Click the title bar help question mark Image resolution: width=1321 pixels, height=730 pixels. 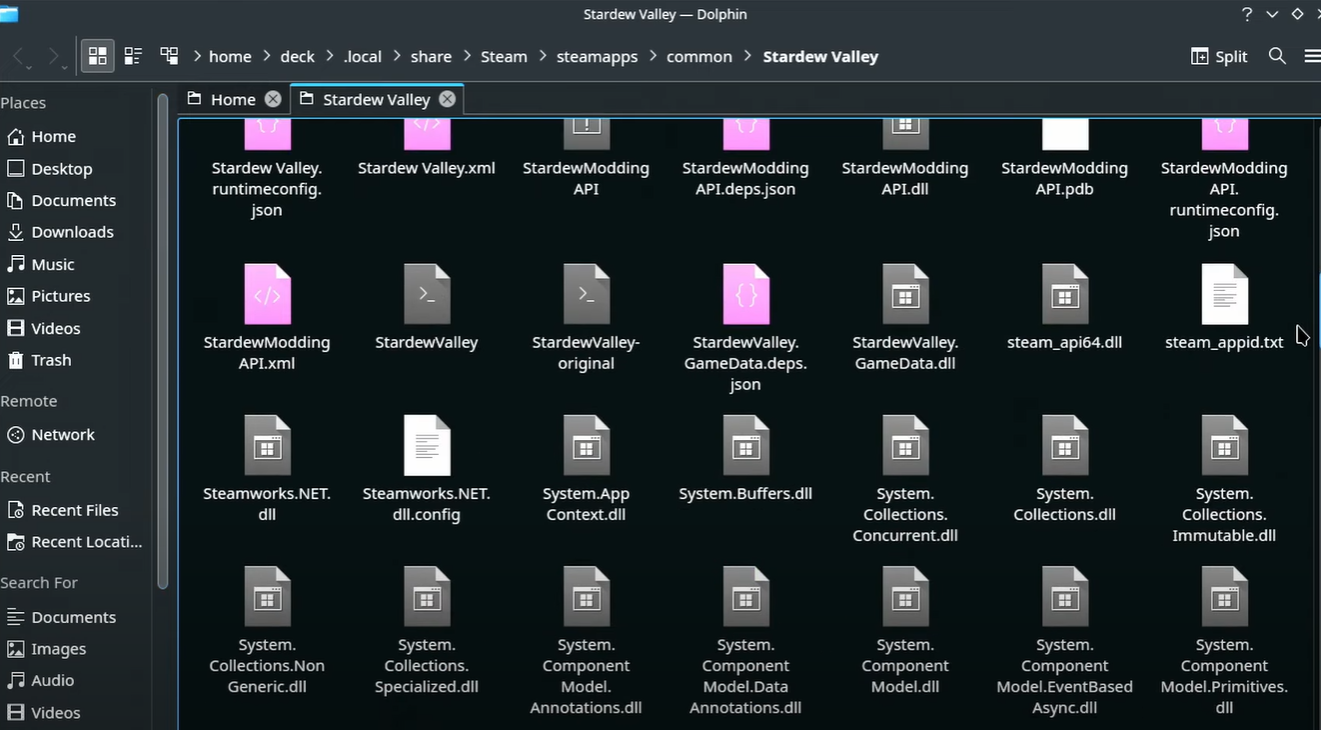(1247, 14)
